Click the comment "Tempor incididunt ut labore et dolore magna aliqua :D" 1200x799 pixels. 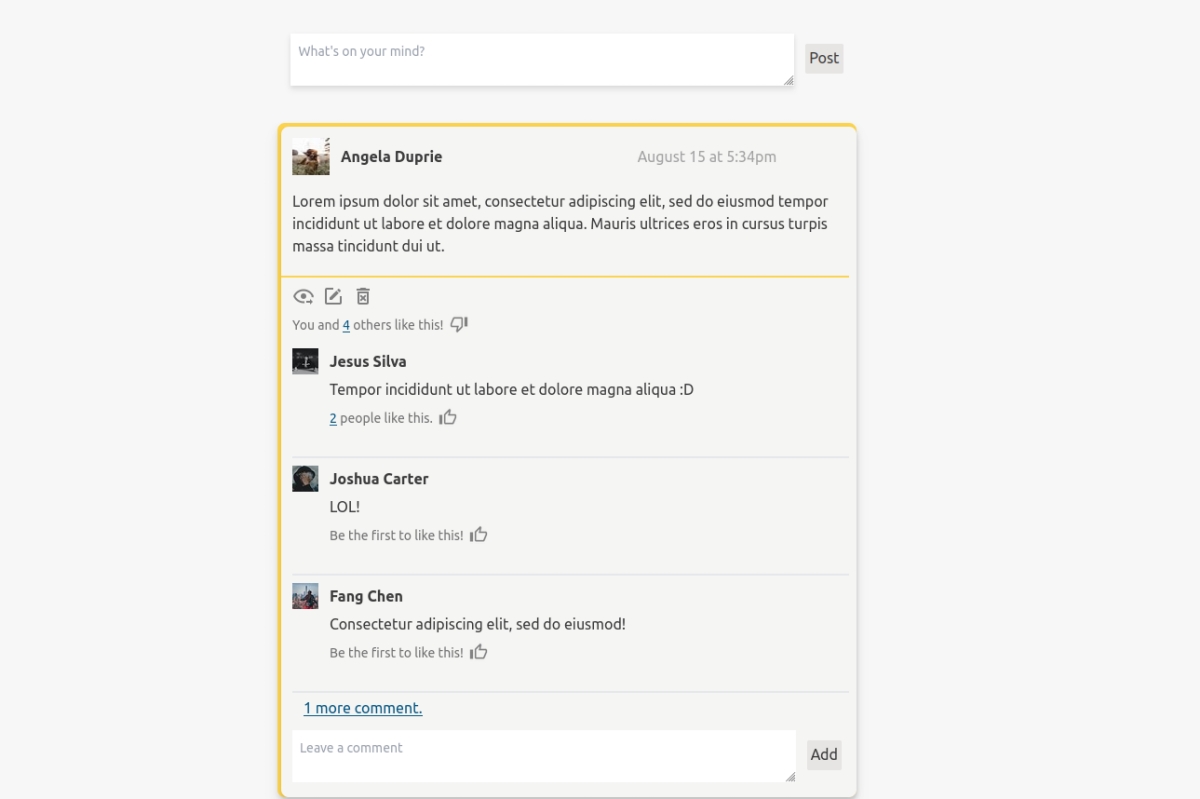512,390
